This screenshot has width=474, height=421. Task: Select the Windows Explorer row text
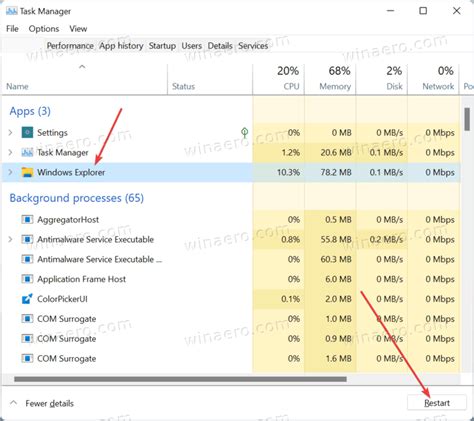pyautogui.click(x=71, y=172)
